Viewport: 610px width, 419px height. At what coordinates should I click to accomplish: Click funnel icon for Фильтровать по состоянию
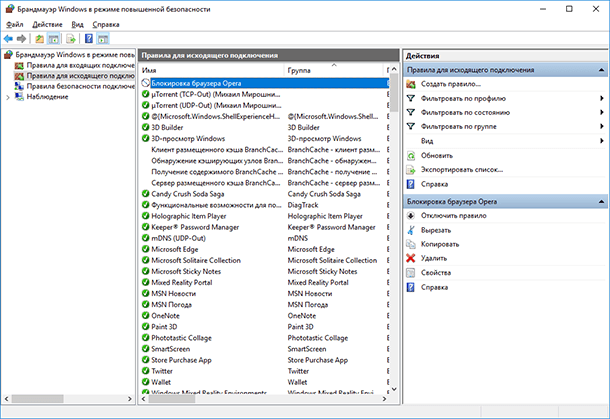coord(411,112)
